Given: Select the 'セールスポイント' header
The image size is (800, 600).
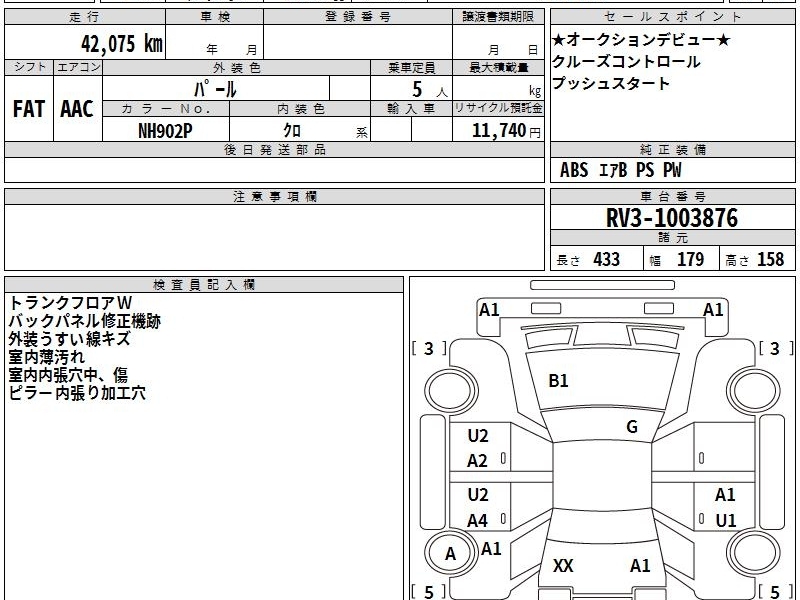Looking at the screenshot, I should [x=672, y=17].
